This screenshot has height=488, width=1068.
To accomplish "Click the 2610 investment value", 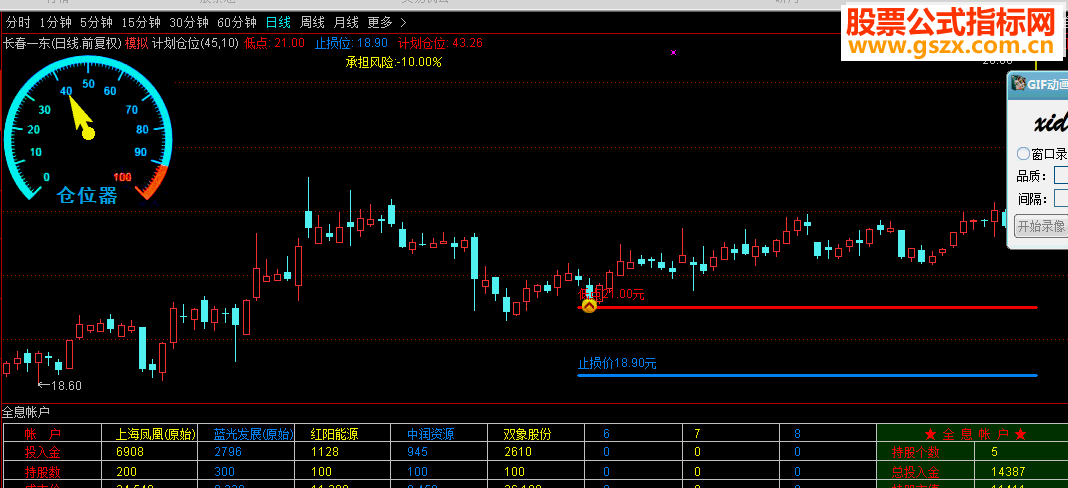I will [x=518, y=452].
